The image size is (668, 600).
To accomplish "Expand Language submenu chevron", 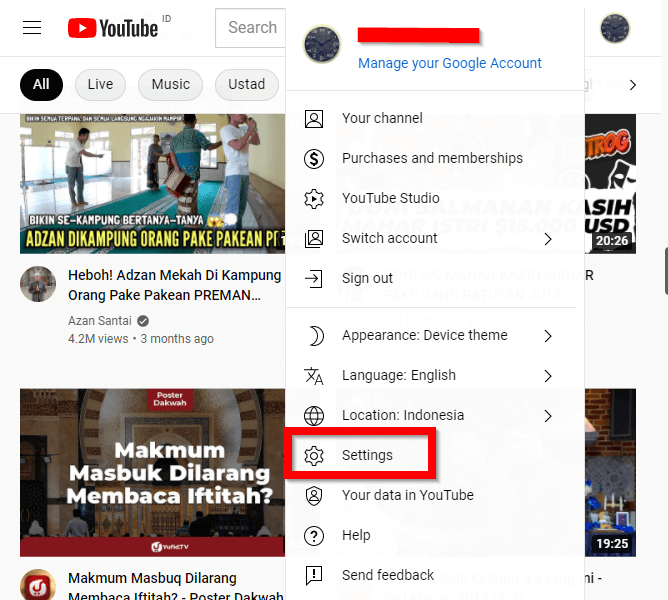I will (548, 376).
